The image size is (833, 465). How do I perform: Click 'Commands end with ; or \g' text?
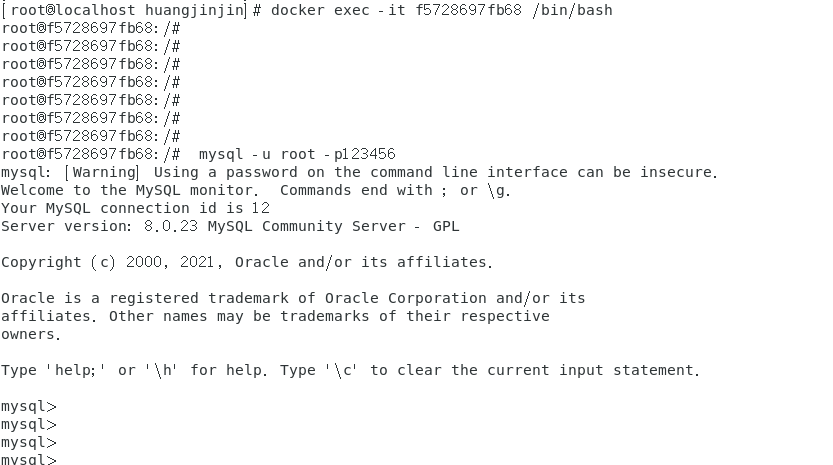click(x=395, y=190)
